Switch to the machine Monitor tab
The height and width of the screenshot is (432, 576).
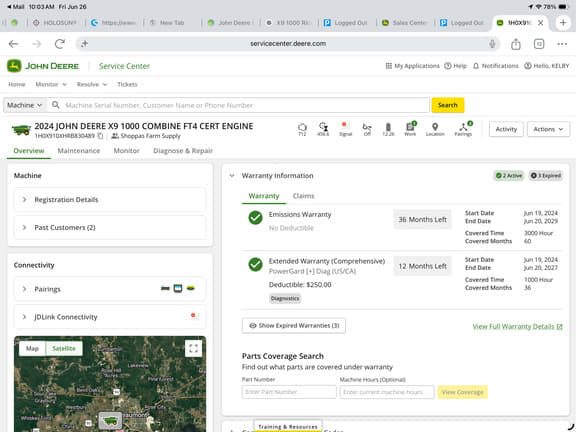[x=126, y=151]
